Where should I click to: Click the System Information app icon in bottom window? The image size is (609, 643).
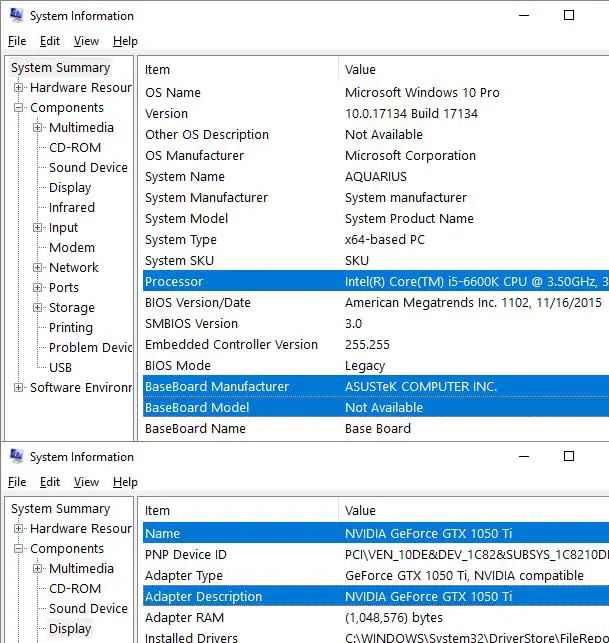click(16, 456)
